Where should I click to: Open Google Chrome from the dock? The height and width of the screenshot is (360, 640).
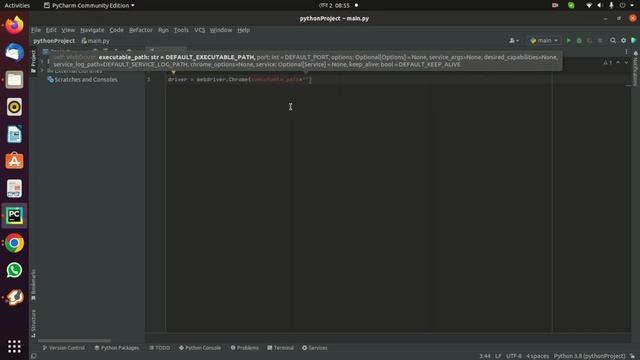tap(14, 243)
